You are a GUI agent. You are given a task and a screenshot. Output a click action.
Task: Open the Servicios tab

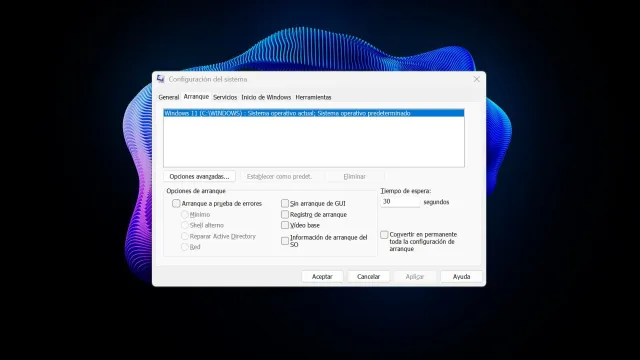click(x=225, y=97)
